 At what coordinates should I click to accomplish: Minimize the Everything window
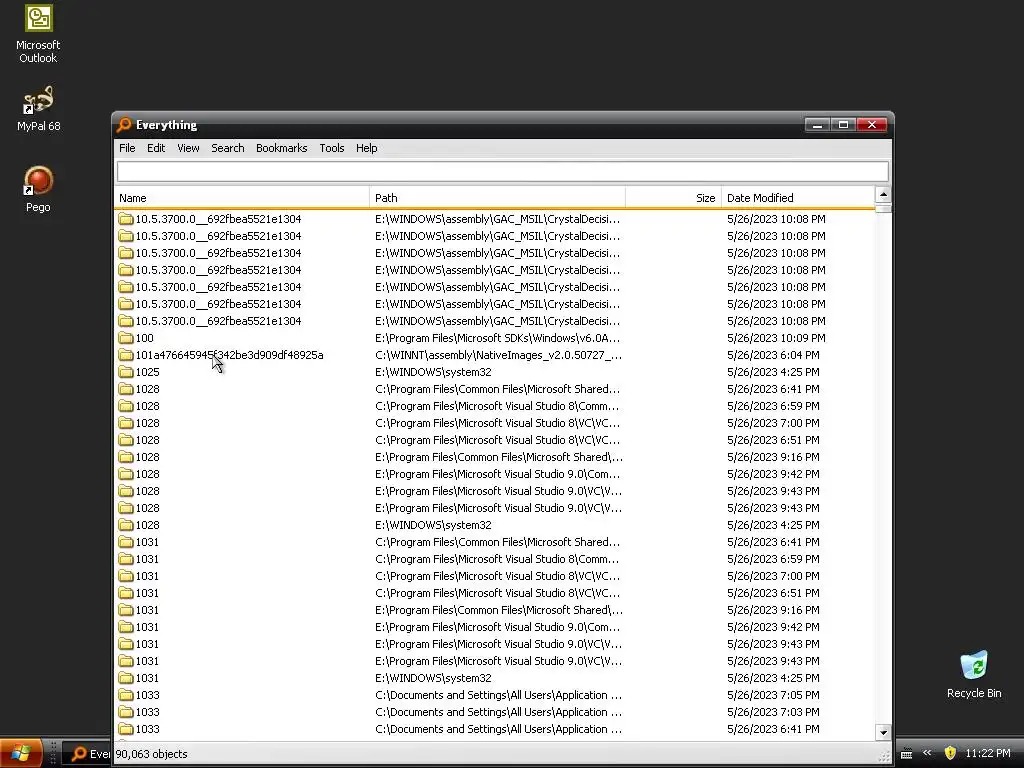817,125
